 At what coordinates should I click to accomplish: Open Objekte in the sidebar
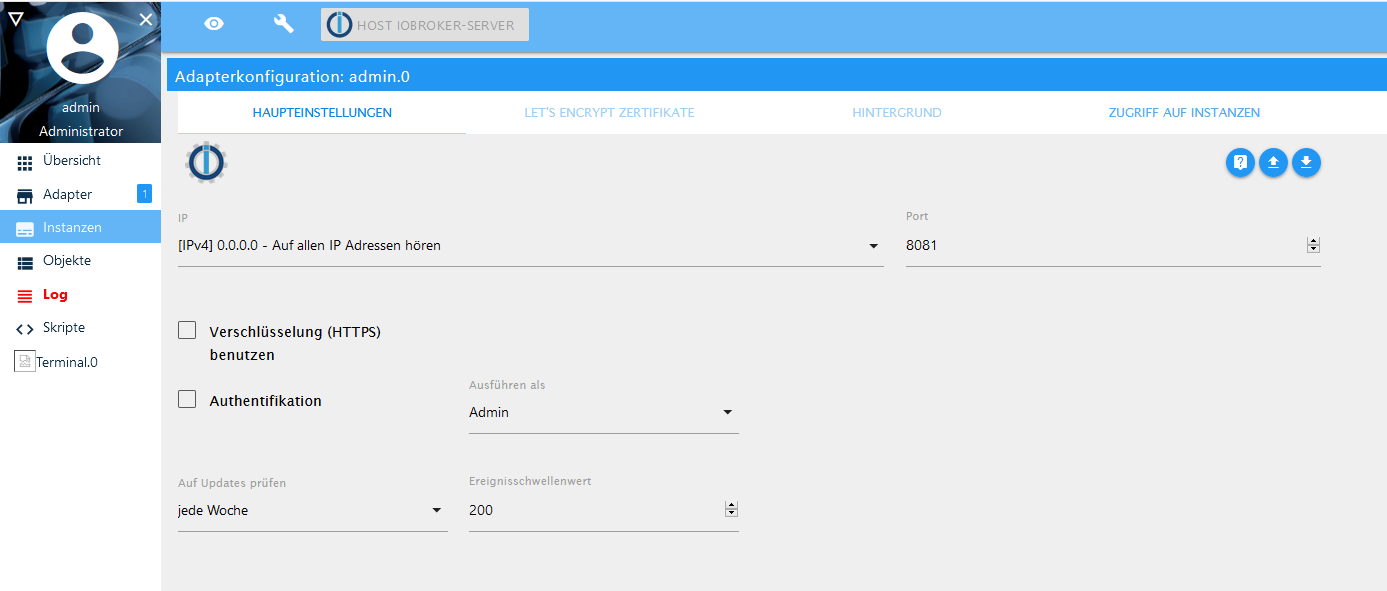click(x=80, y=261)
